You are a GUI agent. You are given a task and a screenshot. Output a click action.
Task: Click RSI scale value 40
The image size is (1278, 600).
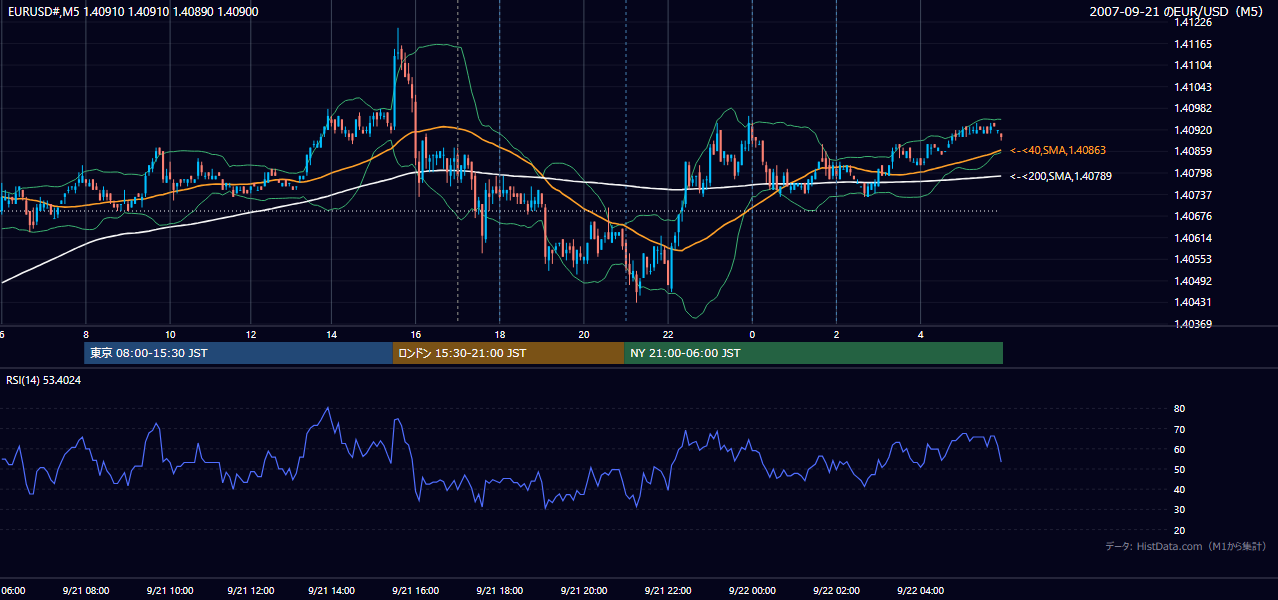[x=1180, y=489]
